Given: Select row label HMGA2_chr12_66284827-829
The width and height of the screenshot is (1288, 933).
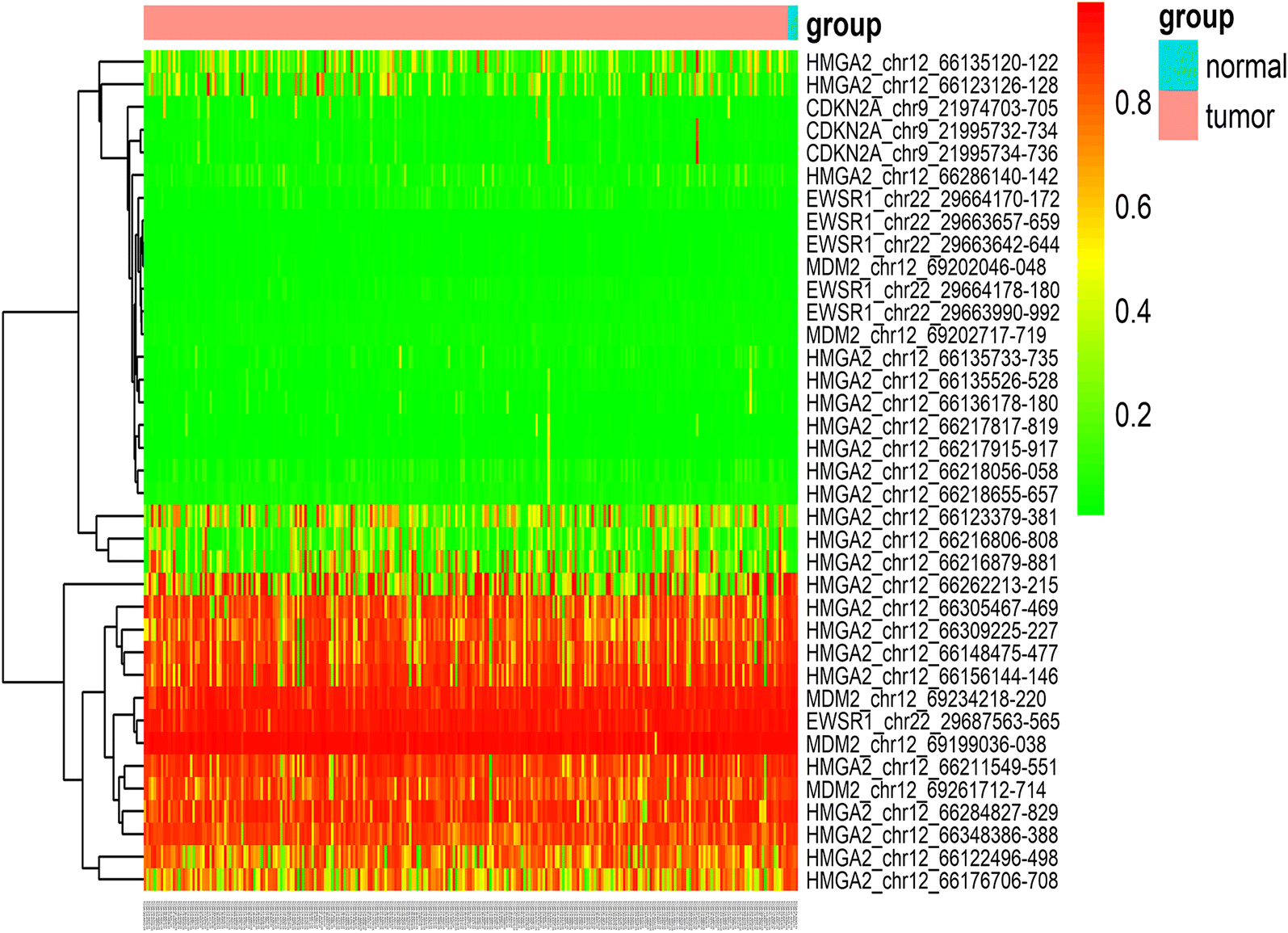Looking at the screenshot, I should [x=932, y=812].
